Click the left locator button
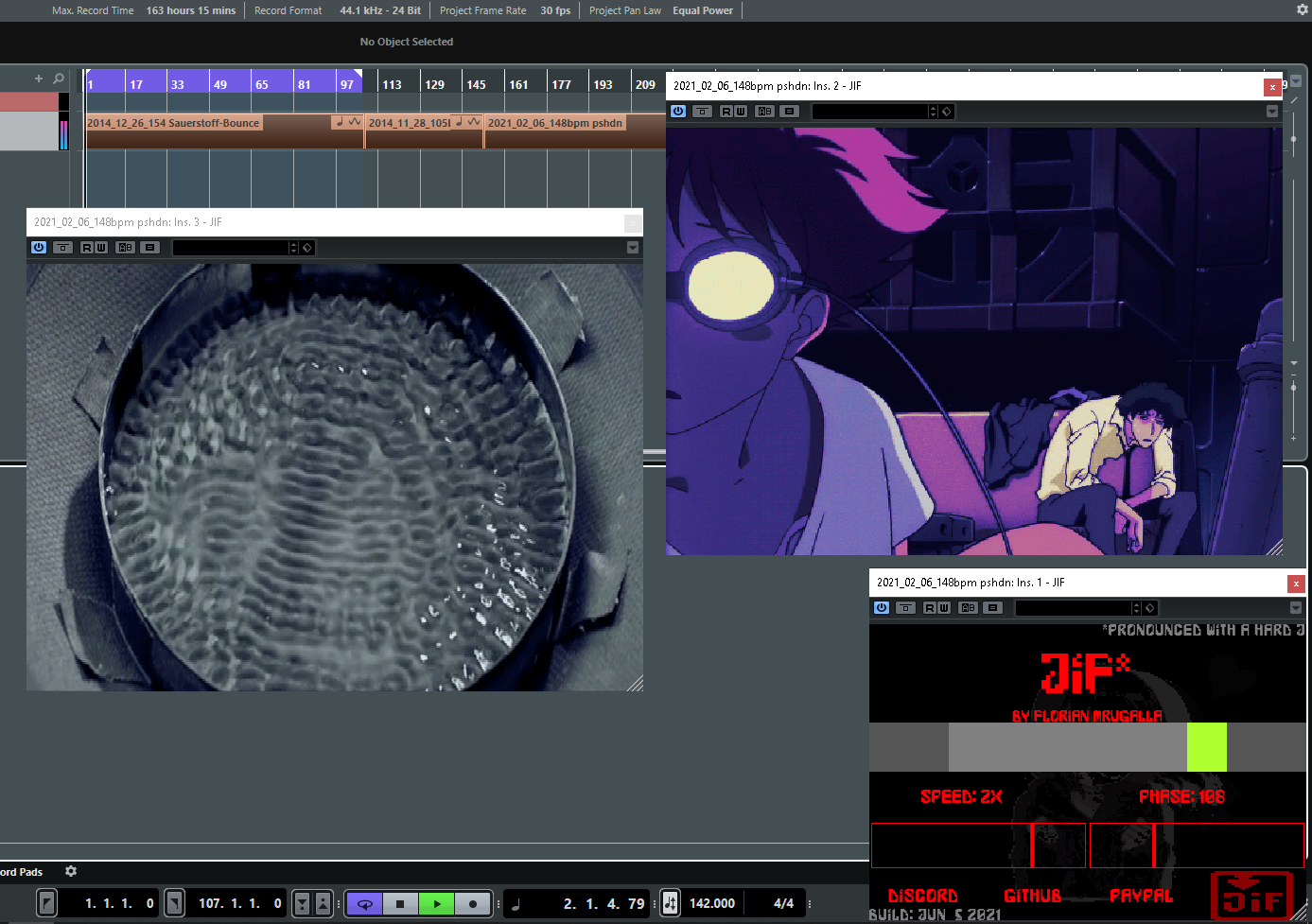Image resolution: width=1312 pixels, height=924 pixels. [47, 903]
